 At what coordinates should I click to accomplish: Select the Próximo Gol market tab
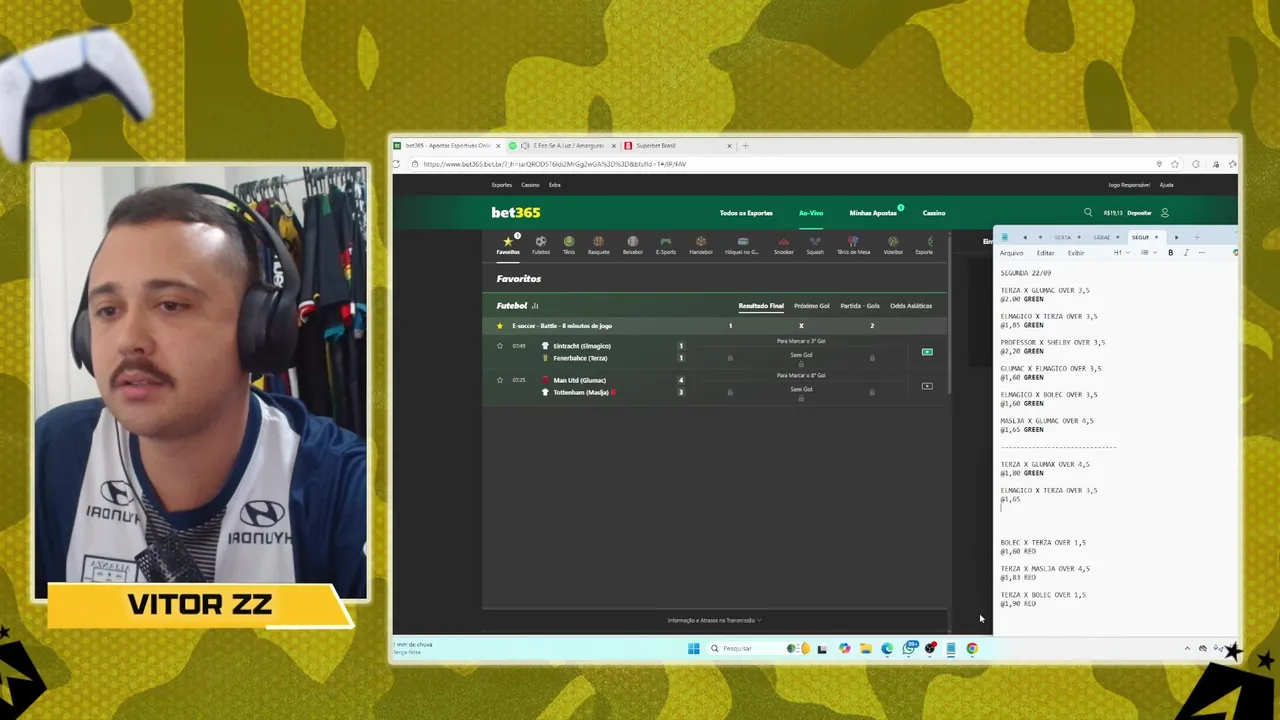pos(812,306)
